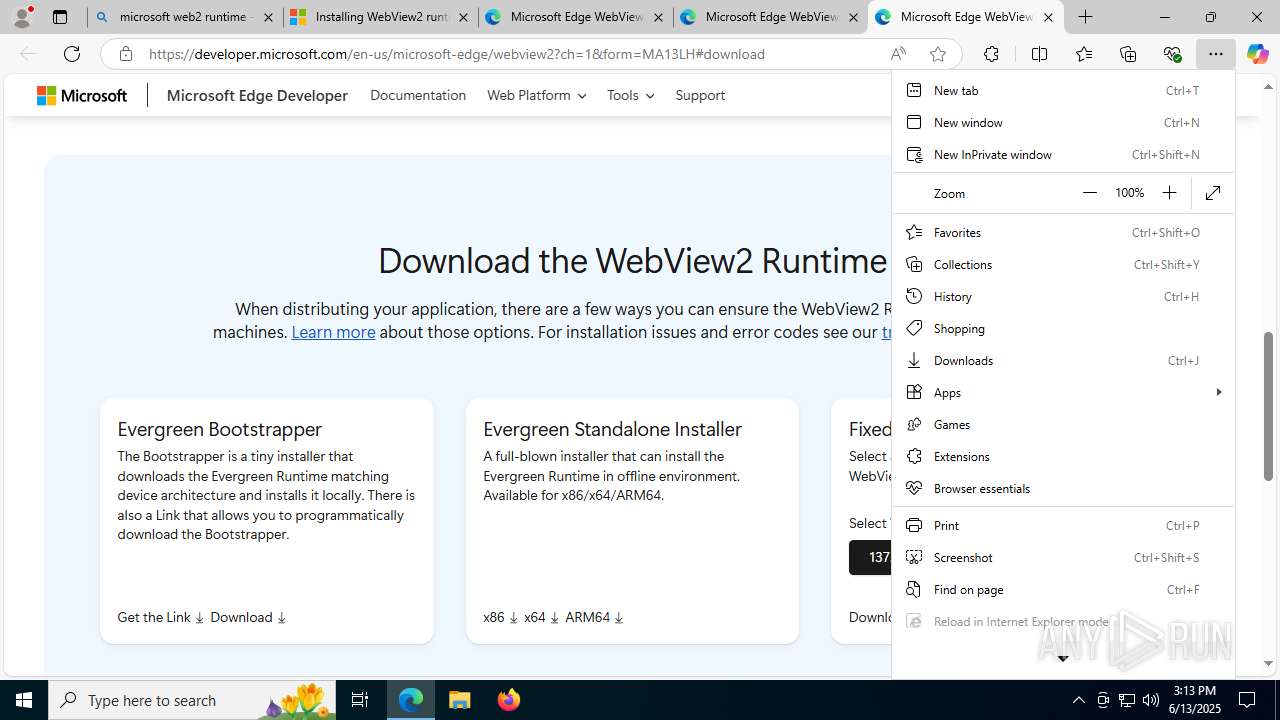Expand the Apps submenu
This screenshot has height=720, width=1280.
(1063, 392)
